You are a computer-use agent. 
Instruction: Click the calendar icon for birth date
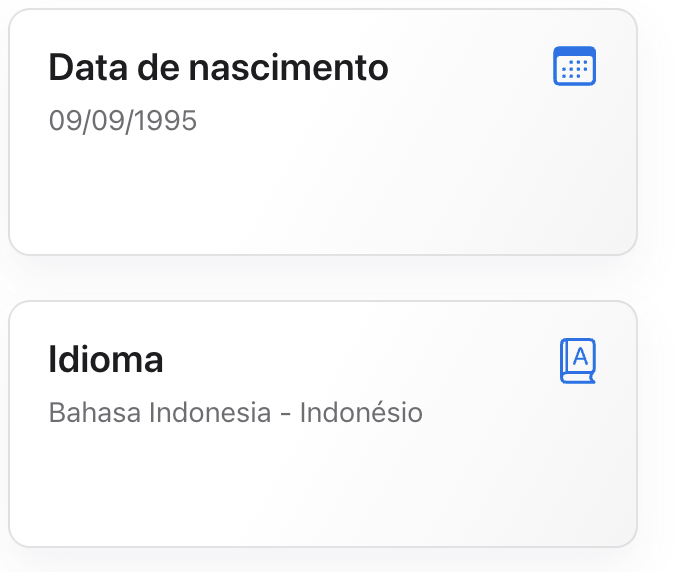coord(574,66)
